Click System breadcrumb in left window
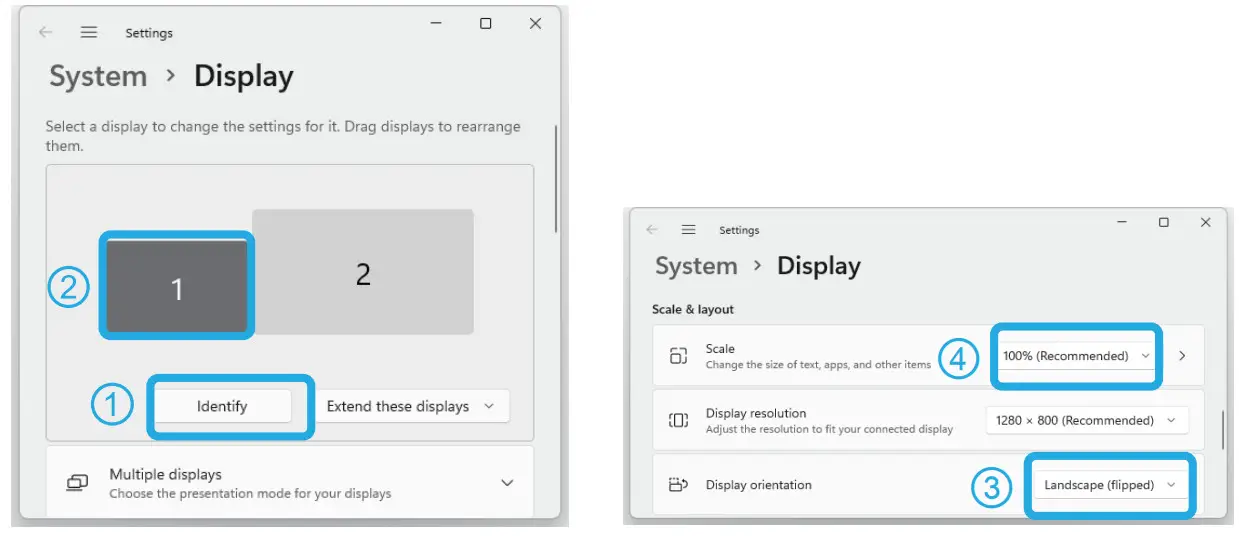Screen dimensions: 1239x536 point(98,76)
